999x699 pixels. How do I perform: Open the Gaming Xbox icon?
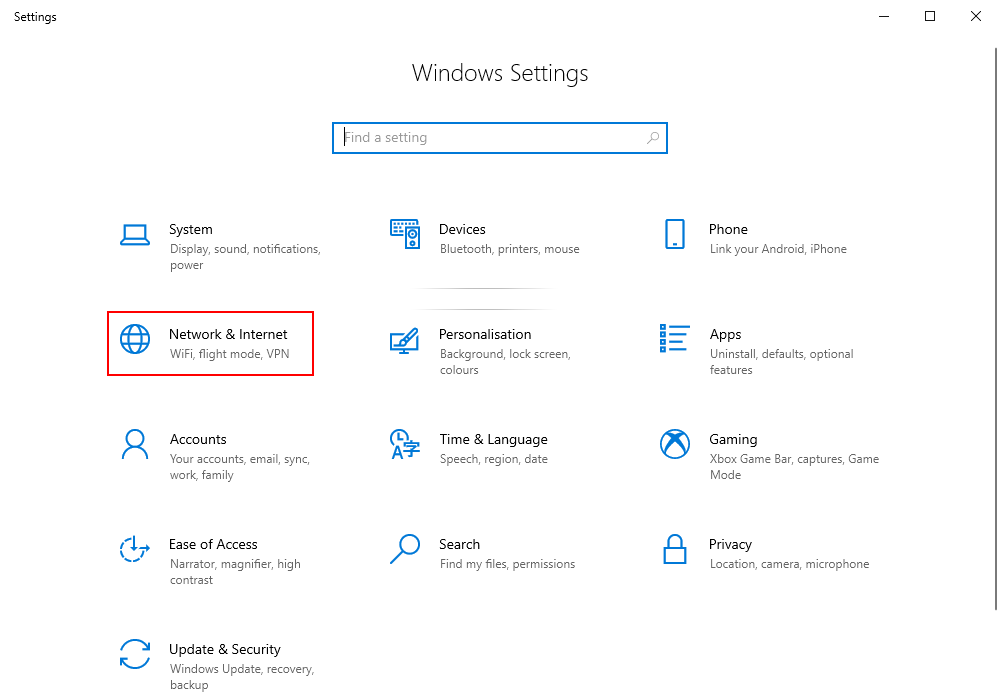coord(675,444)
